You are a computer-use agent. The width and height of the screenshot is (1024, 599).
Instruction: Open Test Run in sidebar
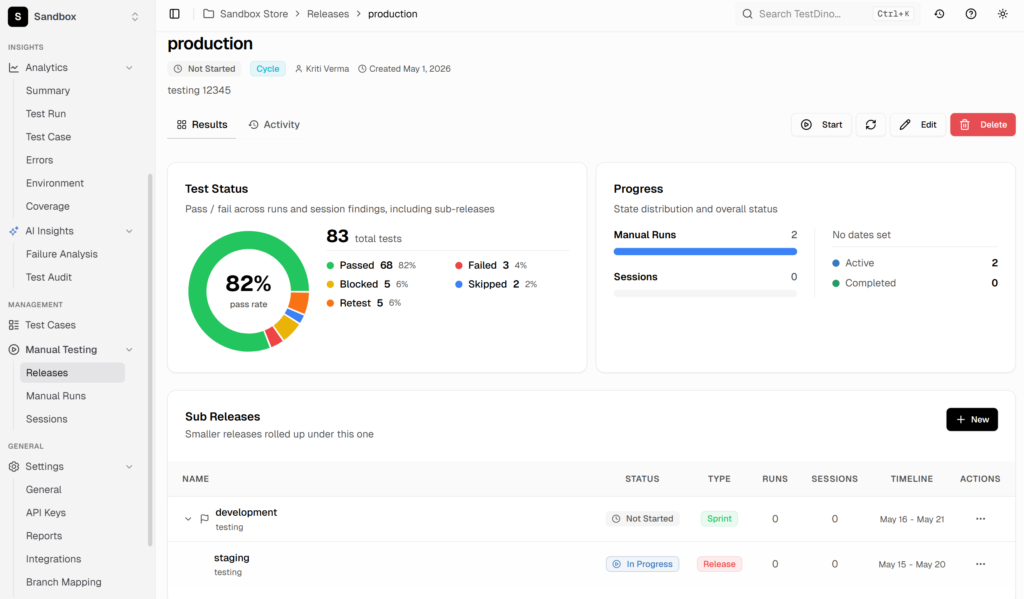click(x=46, y=114)
